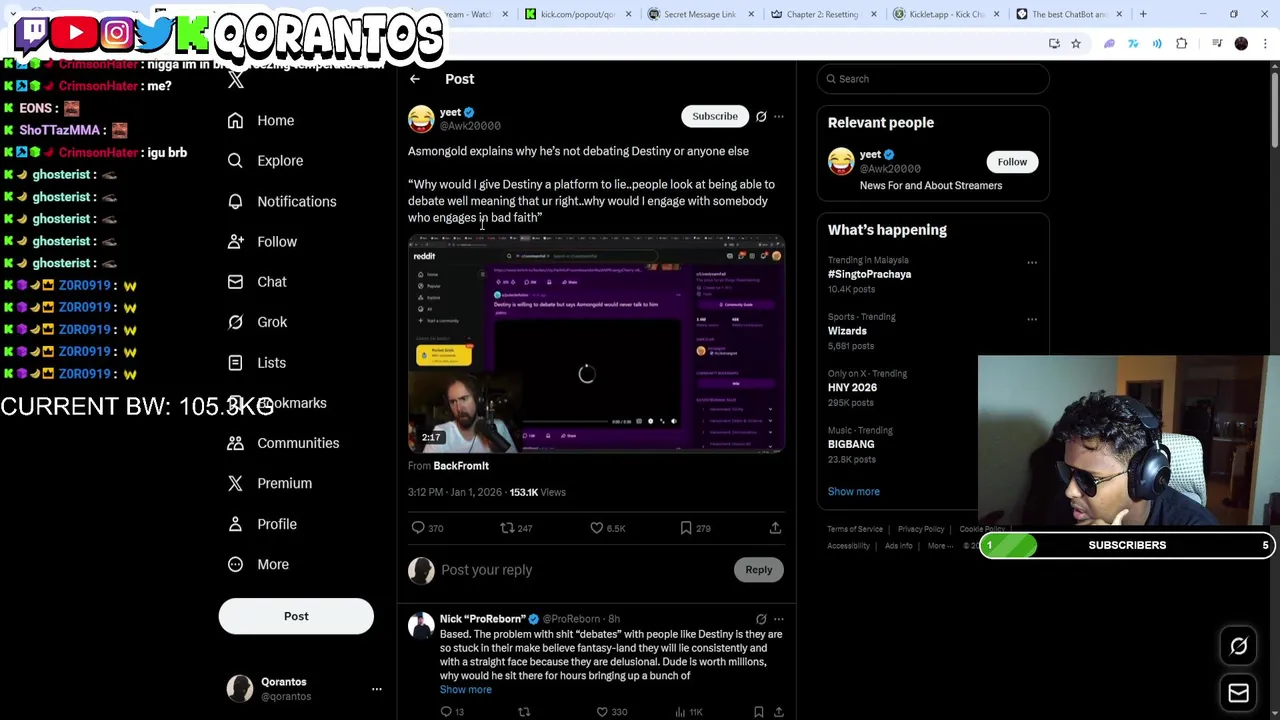Click the Reply button
The height and width of the screenshot is (720, 1280).
tap(758, 570)
